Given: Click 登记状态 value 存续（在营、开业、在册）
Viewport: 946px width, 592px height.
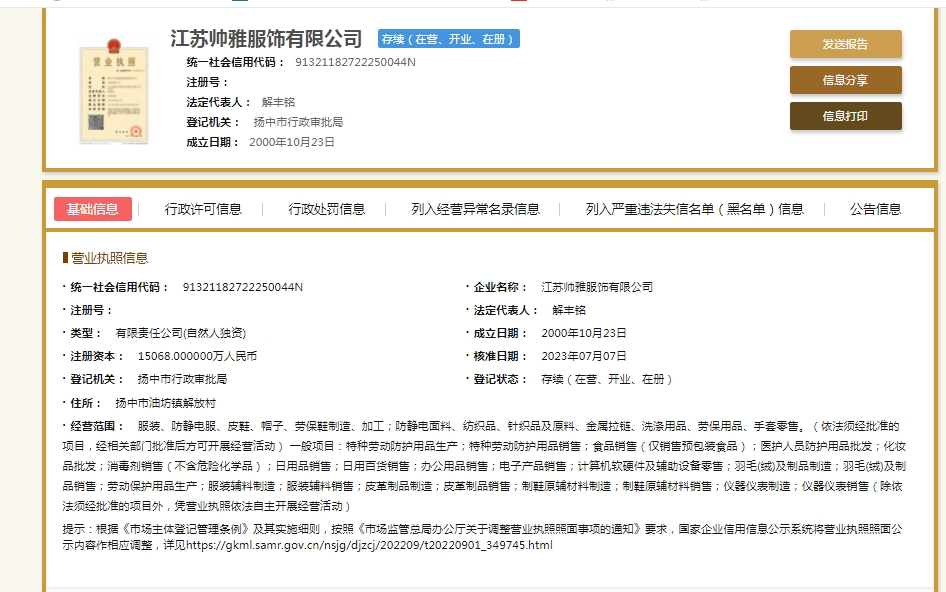Looking at the screenshot, I should click(606, 379).
